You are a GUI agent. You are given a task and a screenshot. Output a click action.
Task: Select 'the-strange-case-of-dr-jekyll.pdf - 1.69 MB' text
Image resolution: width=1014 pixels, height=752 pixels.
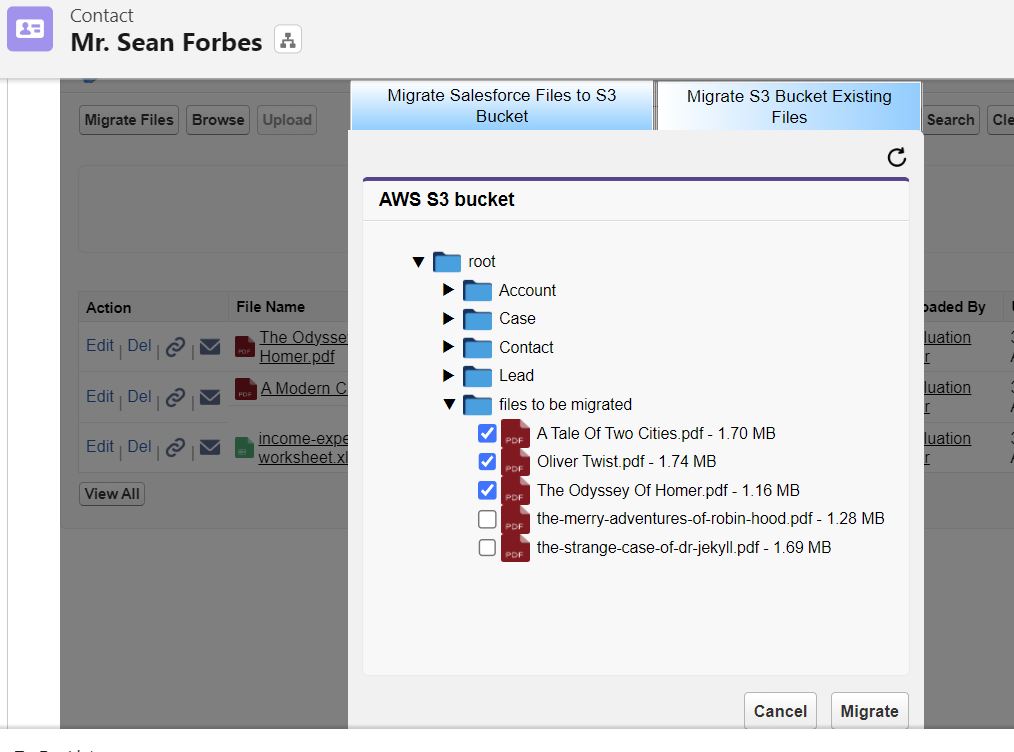[x=684, y=548]
